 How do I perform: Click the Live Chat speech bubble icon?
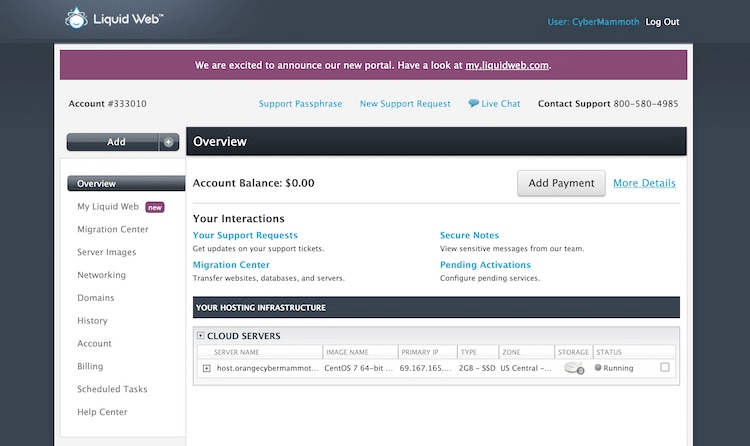pyautogui.click(x=473, y=103)
